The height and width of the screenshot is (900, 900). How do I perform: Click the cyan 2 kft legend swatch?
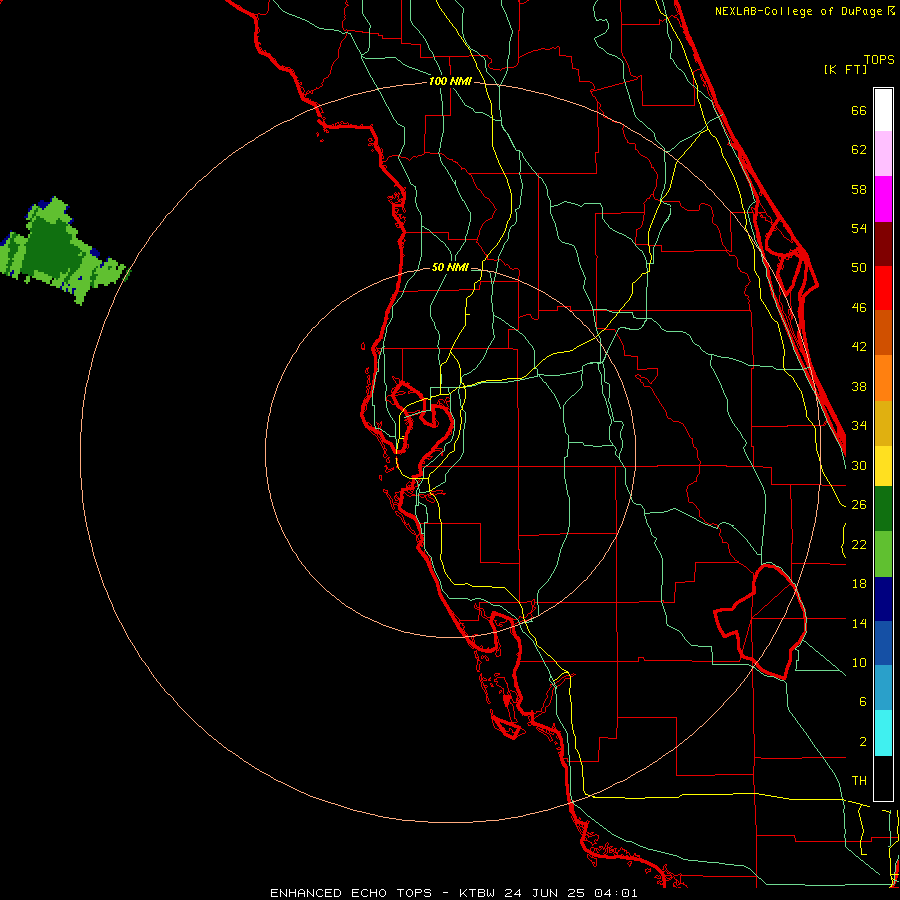(x=883, y=733)
